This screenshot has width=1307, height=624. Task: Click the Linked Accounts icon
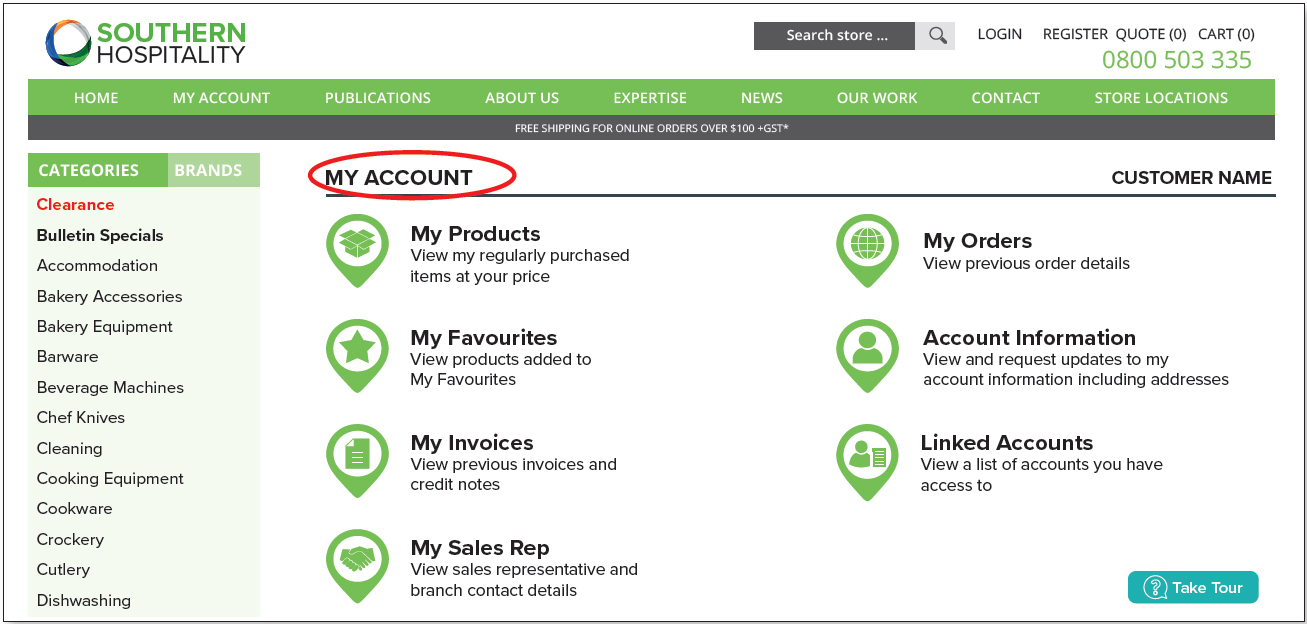tap(867, 459)
